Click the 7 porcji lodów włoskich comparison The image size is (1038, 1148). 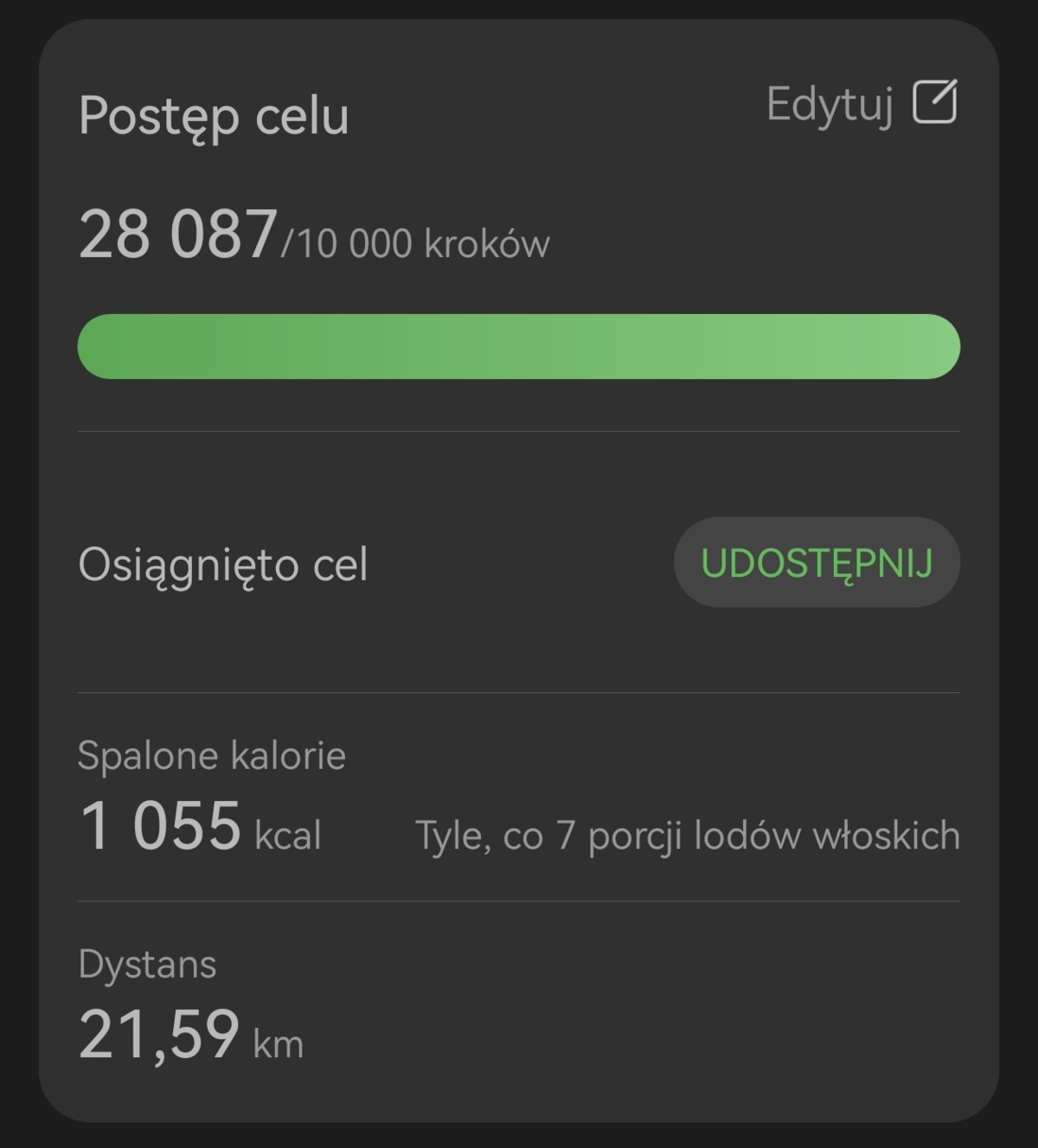click(x=759, y=837)
